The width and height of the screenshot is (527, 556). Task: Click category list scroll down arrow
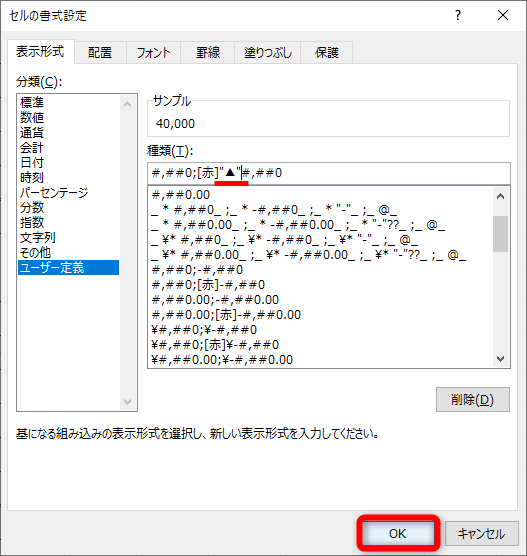pos(128,402)
